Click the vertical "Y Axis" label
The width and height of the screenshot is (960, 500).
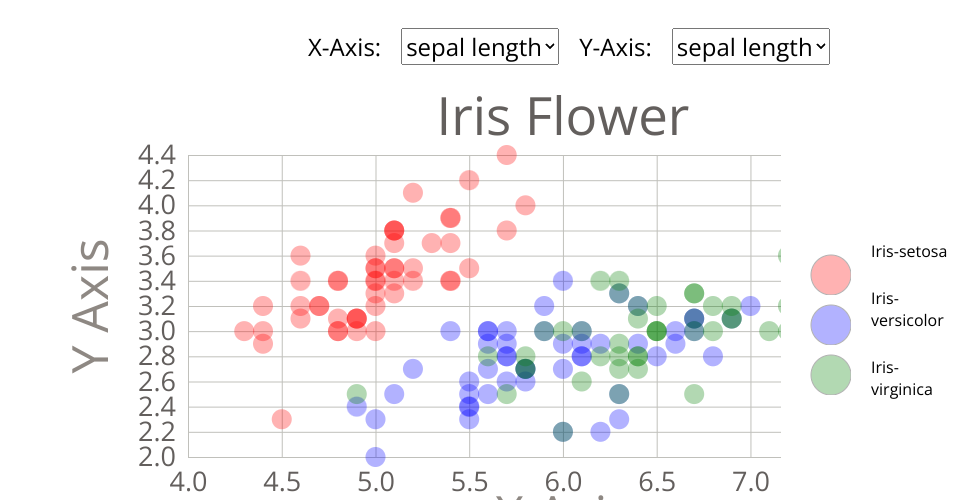[92, 306]
